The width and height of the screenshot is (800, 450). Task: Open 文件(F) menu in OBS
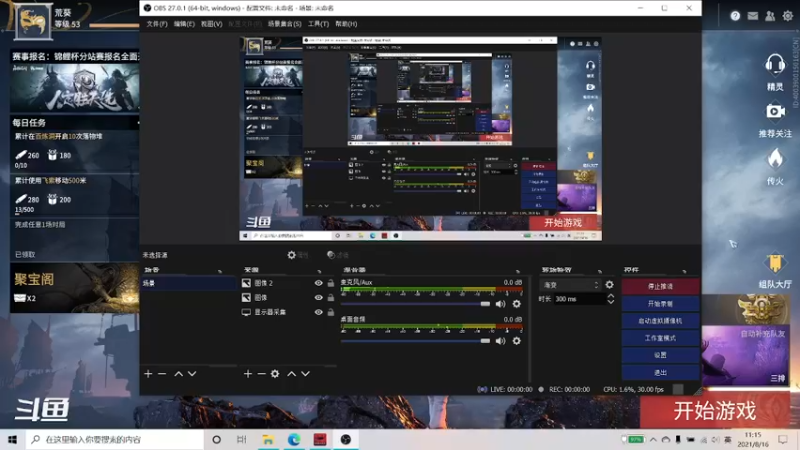click(157, 24)
